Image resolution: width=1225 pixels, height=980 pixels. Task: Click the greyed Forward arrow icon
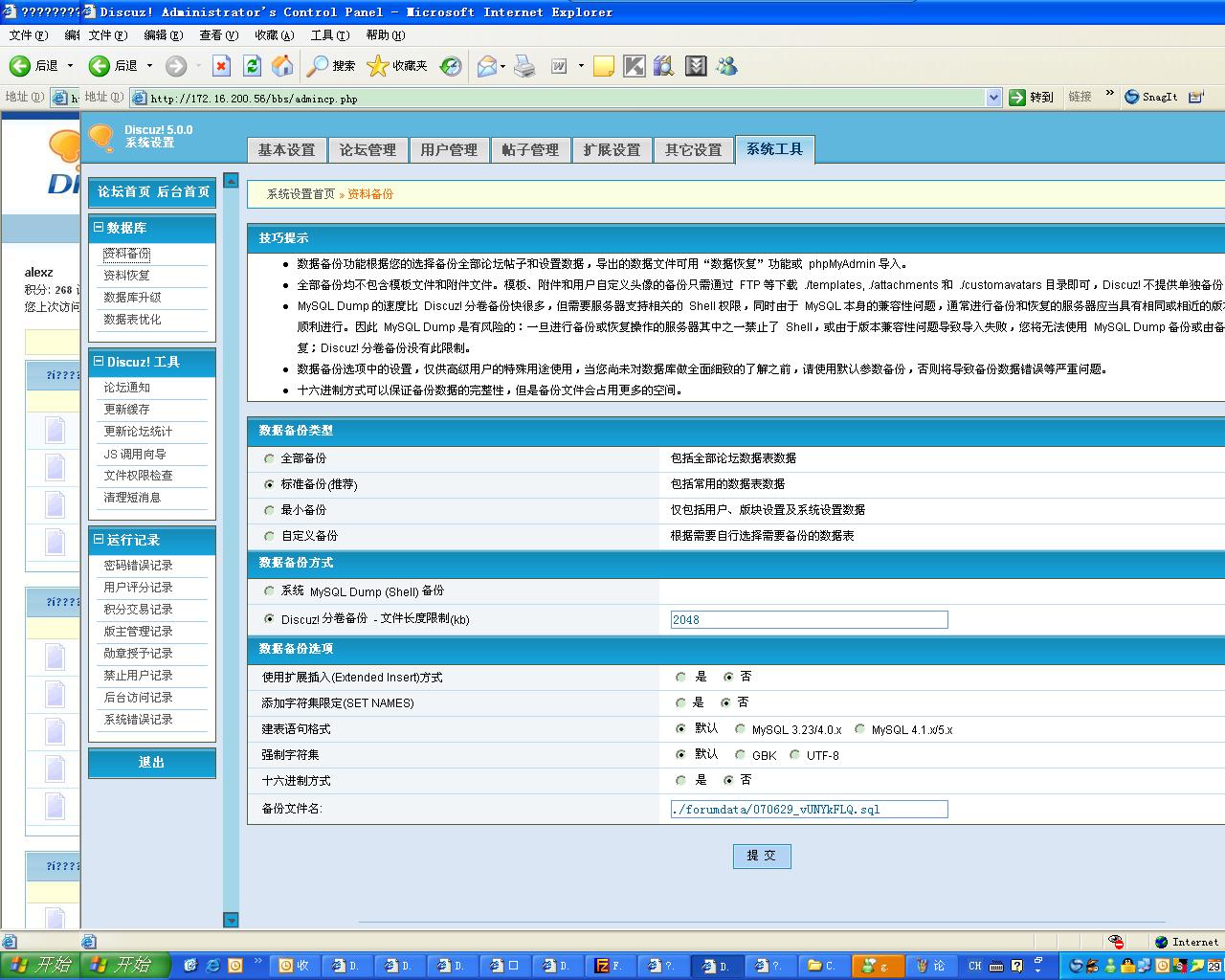point(175,66)
